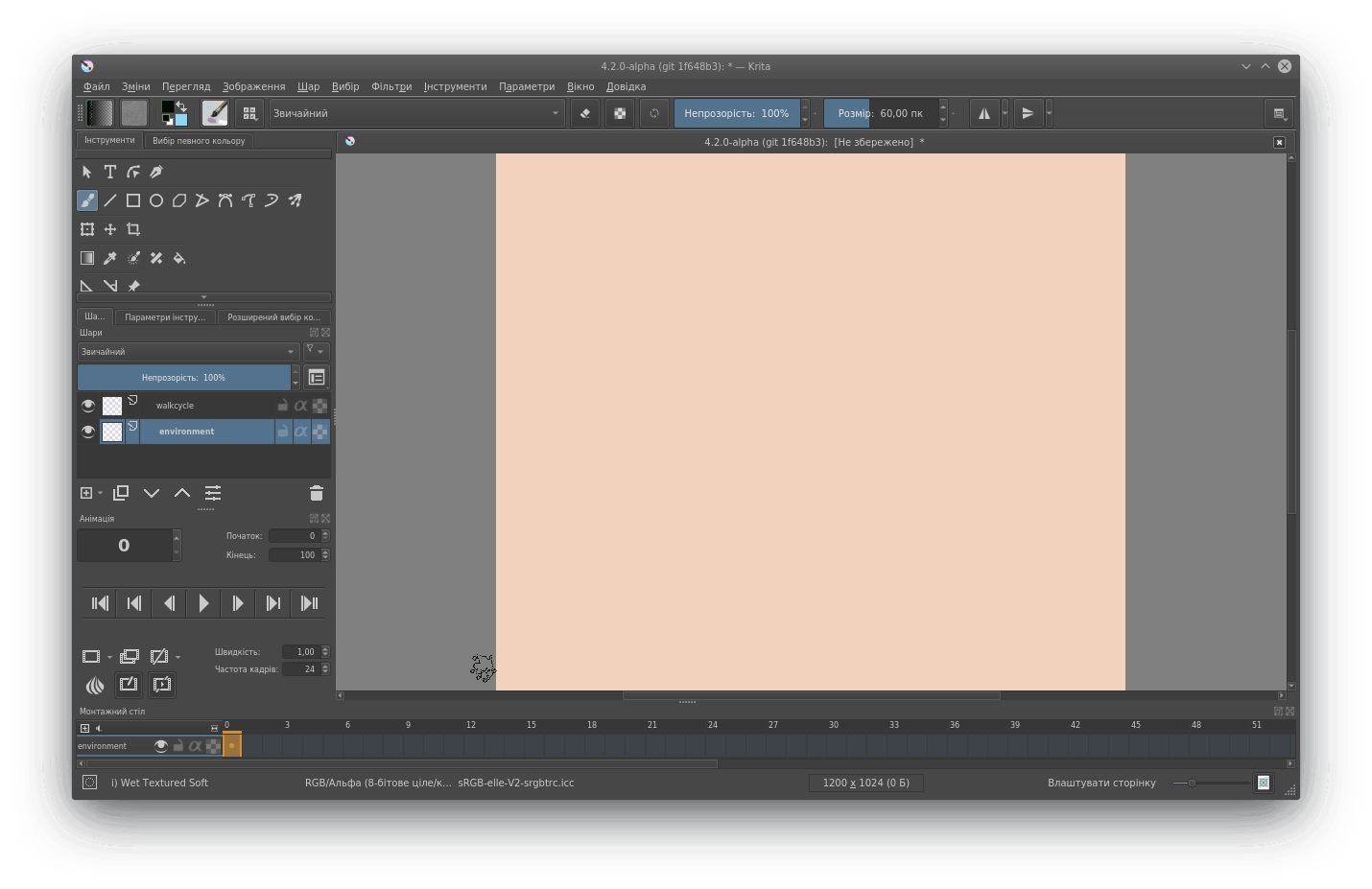Screen dimensions: 1372x889
Task: Select the Polyline tool
Action: pos(202,200)
